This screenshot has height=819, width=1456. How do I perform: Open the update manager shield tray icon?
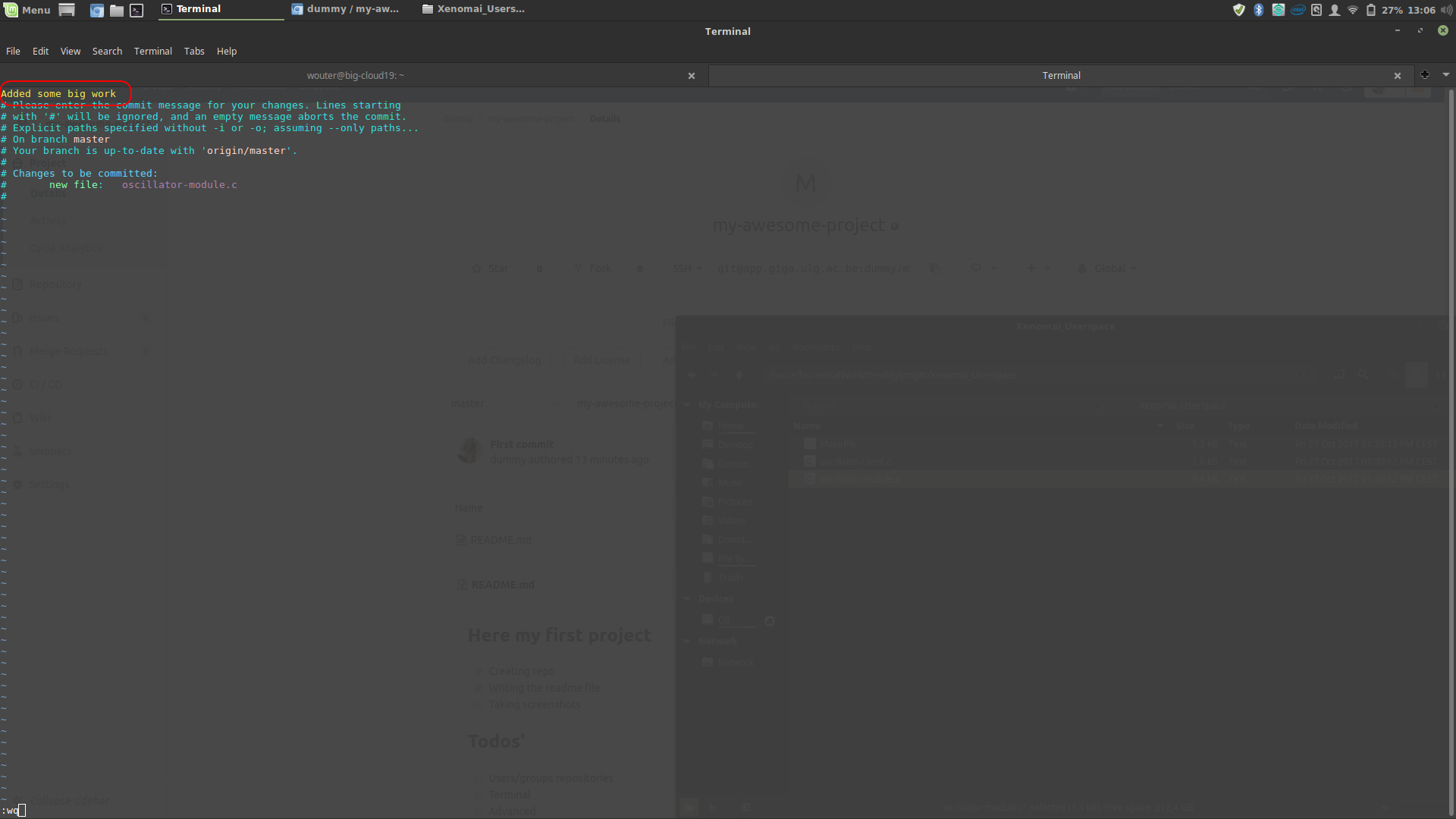[1239, 10]
